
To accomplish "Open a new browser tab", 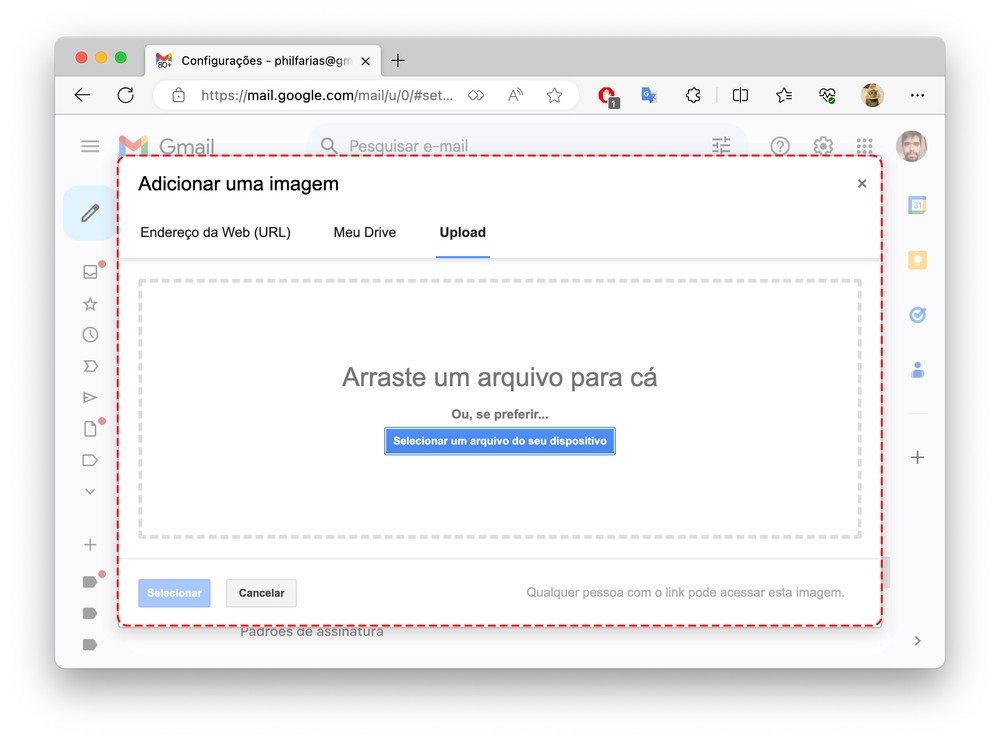I will (x=398, y=61).
